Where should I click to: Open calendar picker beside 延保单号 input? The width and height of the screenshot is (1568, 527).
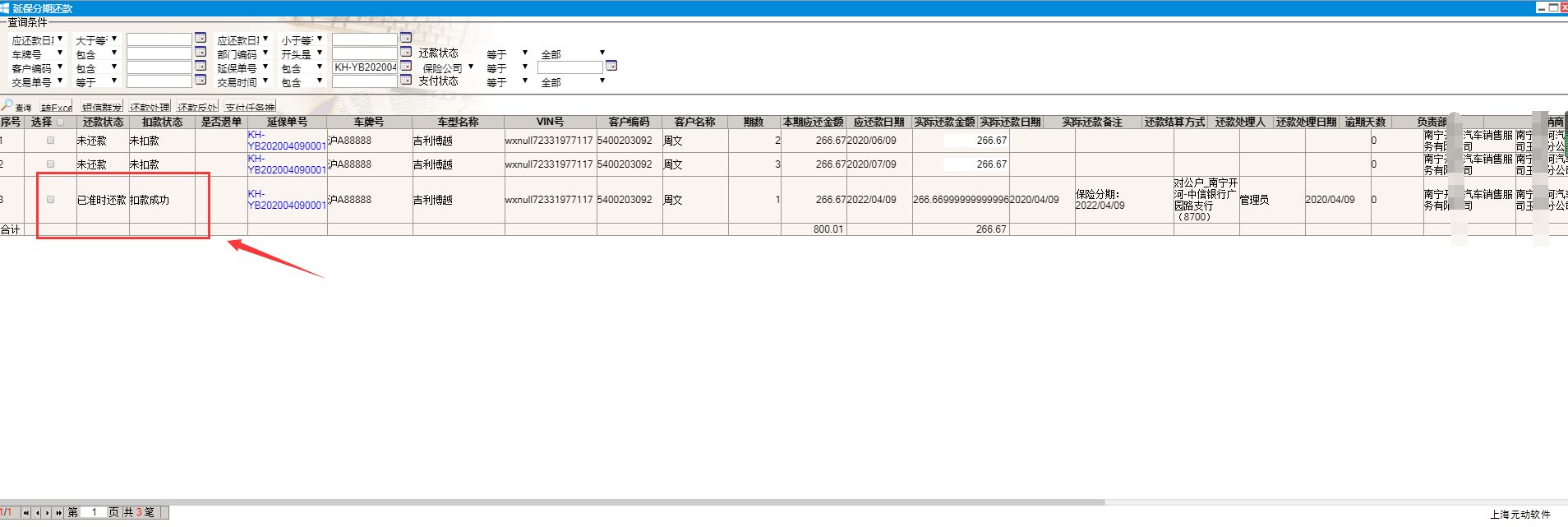click(x=406, y=66)
